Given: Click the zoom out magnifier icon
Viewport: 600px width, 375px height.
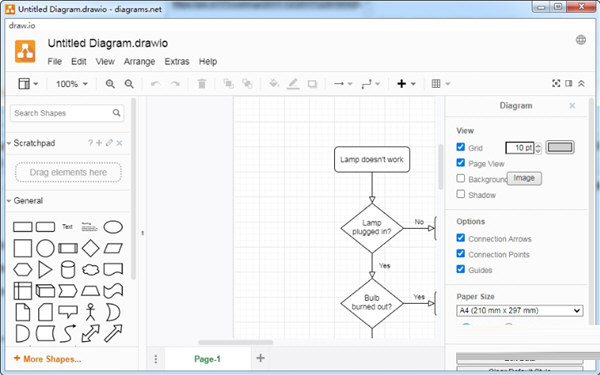Looking at the screenshot, I should 129,84.
